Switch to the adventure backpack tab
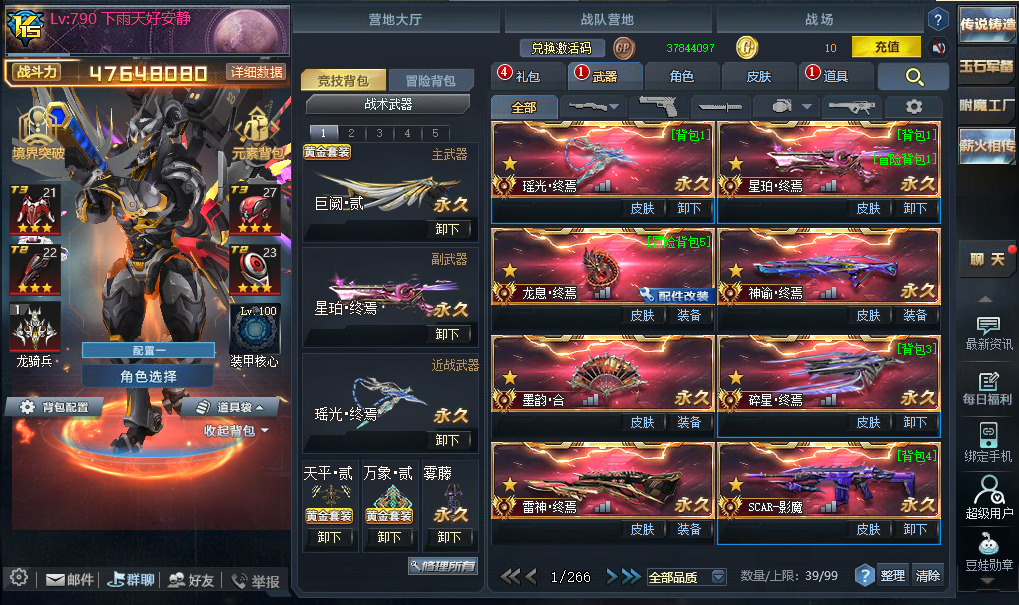 (432, 81)
